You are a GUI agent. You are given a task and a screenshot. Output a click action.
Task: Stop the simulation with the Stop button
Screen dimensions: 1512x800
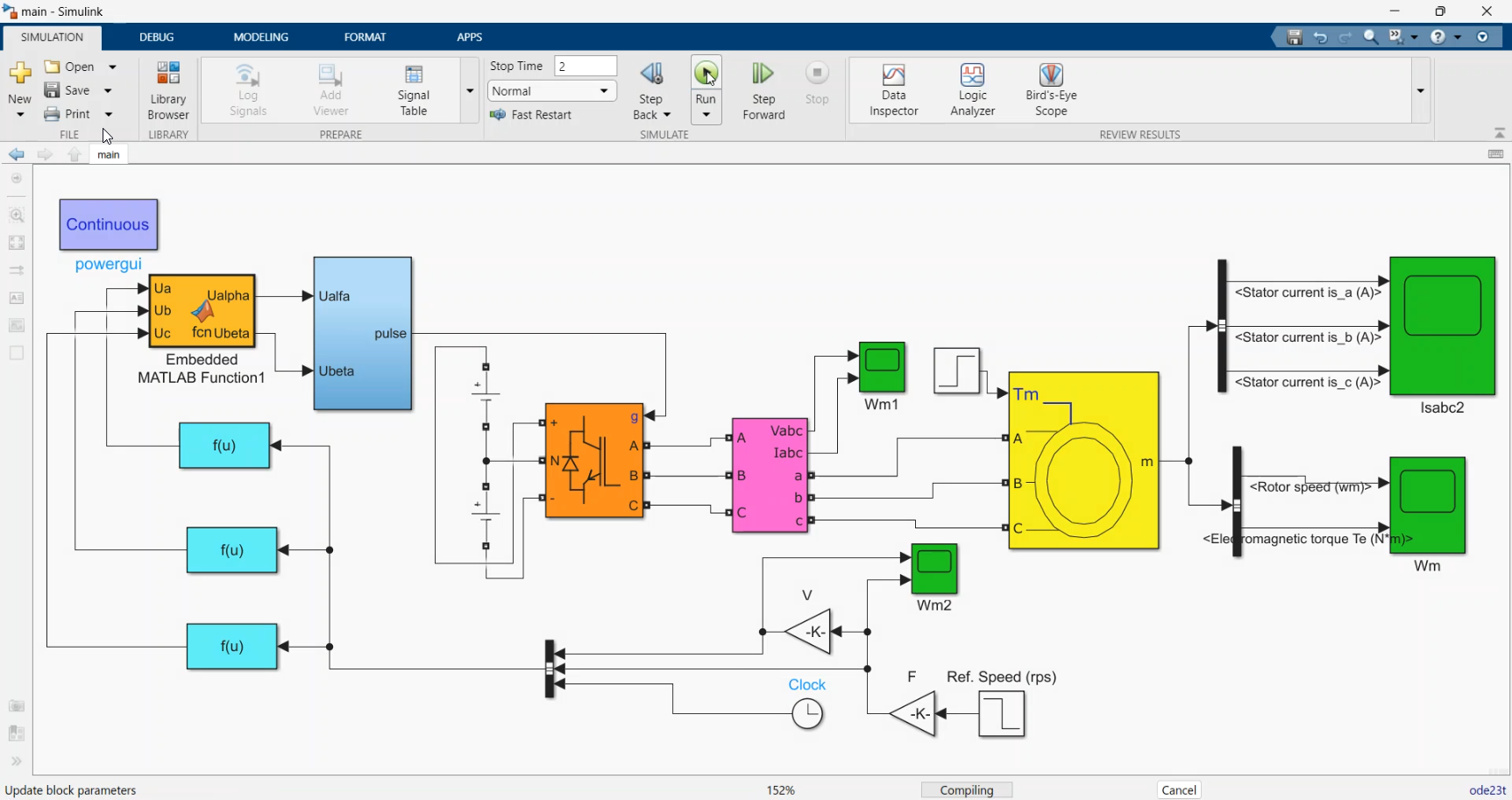click(x=817, y=84)
